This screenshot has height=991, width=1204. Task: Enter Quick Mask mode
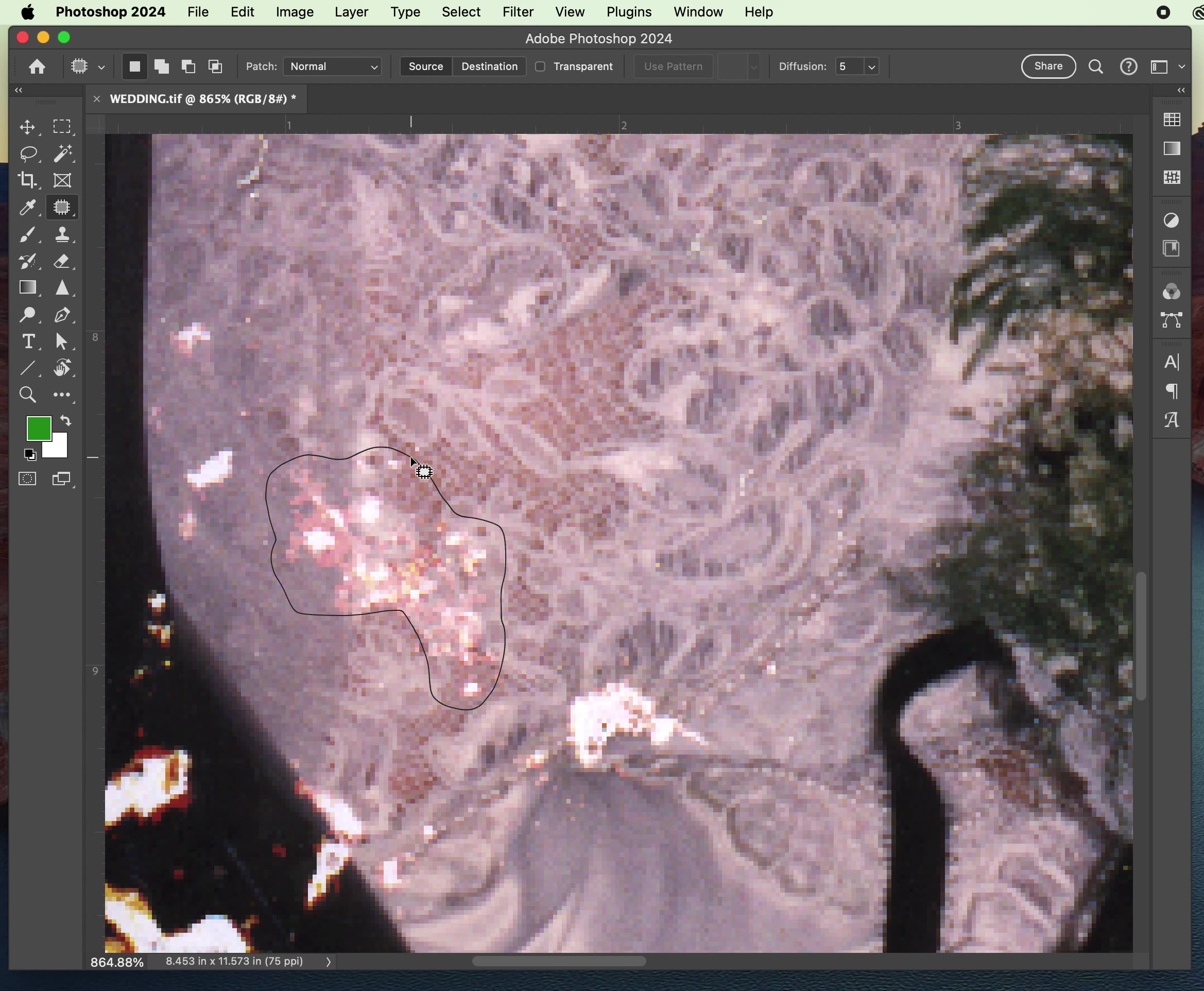tap(27, 479)
